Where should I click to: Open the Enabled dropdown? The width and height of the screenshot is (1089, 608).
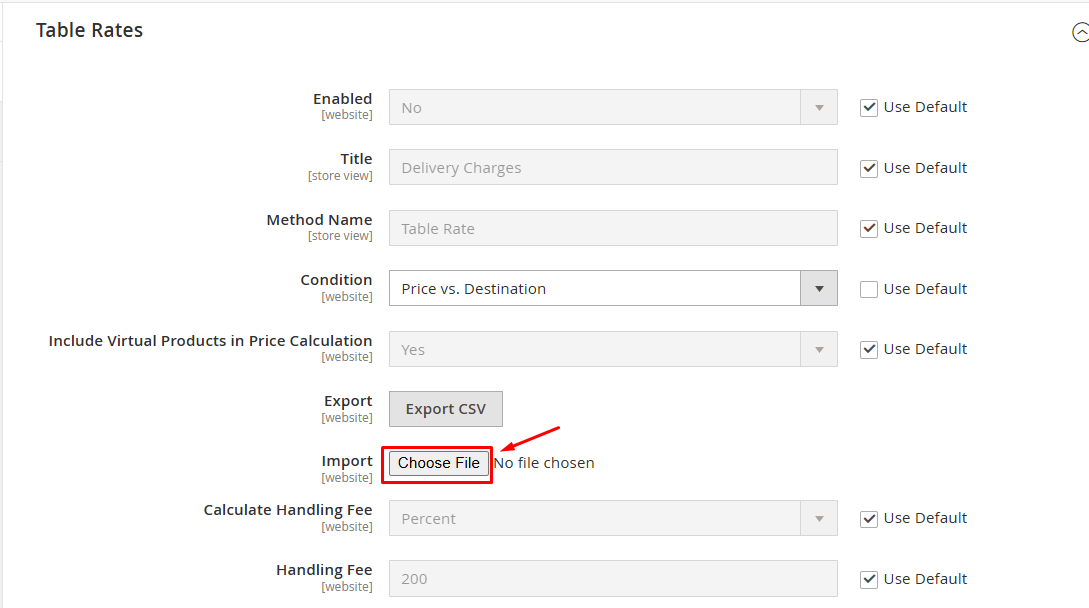(x=600, y=107)
